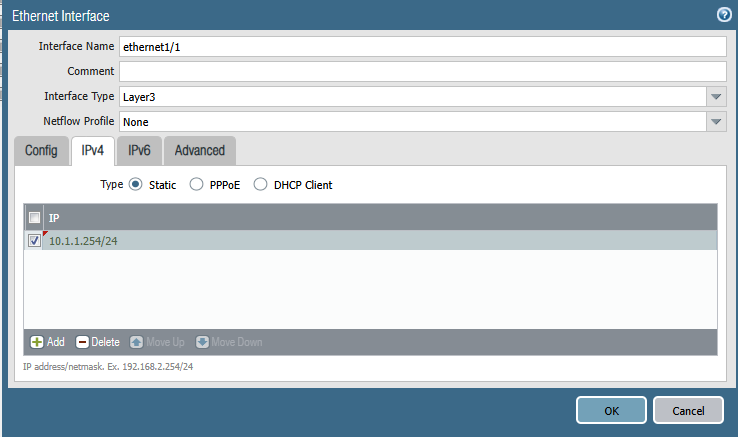Switch to the IPv4 tab
Image resolution: width=738 pixels, height=437 pixels.
coord(93,151)
